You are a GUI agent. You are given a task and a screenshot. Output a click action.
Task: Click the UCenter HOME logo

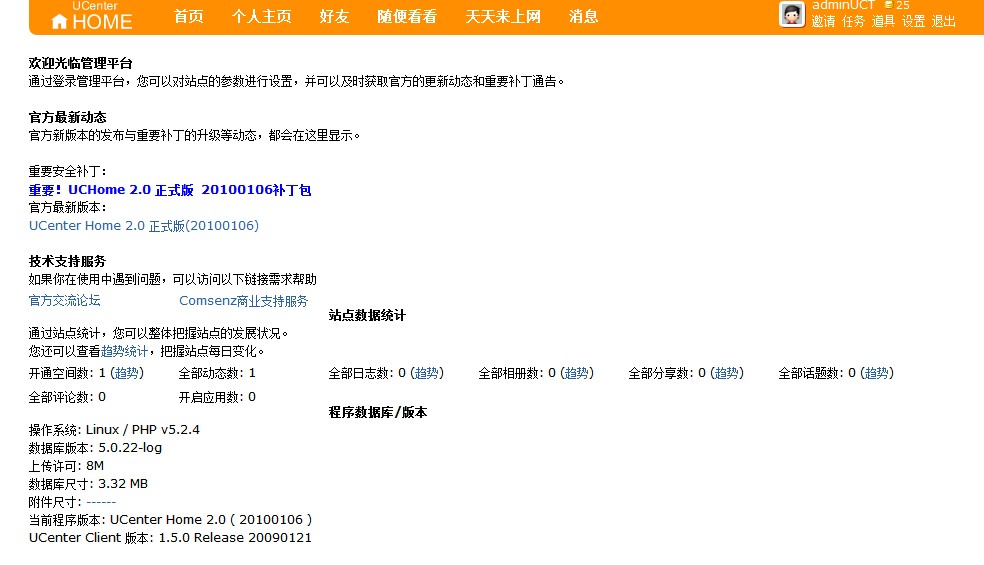coord(92,16)
